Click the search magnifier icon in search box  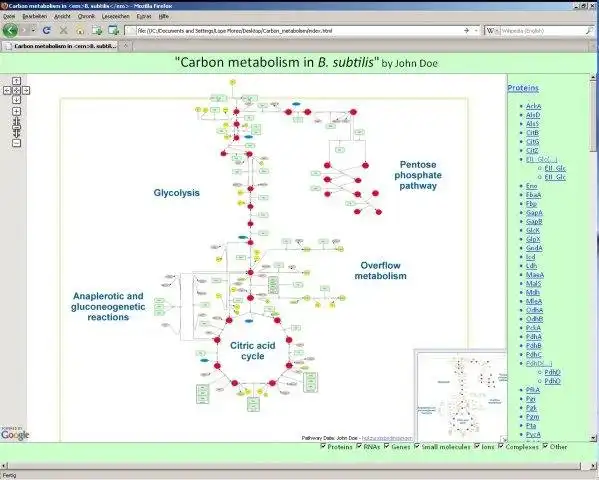[589, 31]
